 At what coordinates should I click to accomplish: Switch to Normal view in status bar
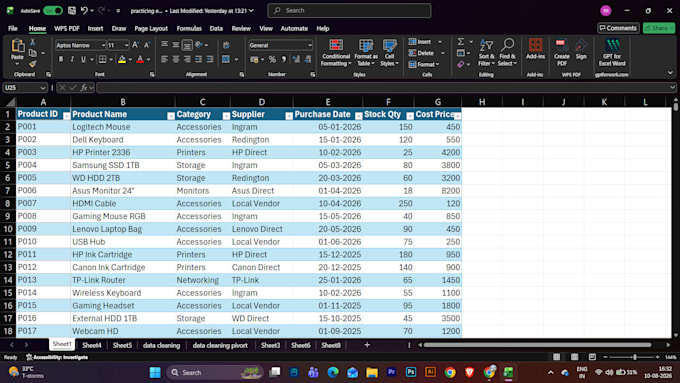(x=556, y=357)
